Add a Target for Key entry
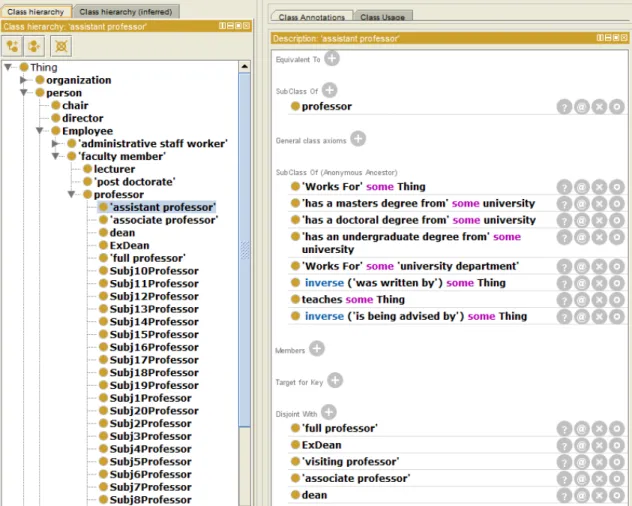The height and width of the screenshot is (506, 632). click(x=335, y=380)
